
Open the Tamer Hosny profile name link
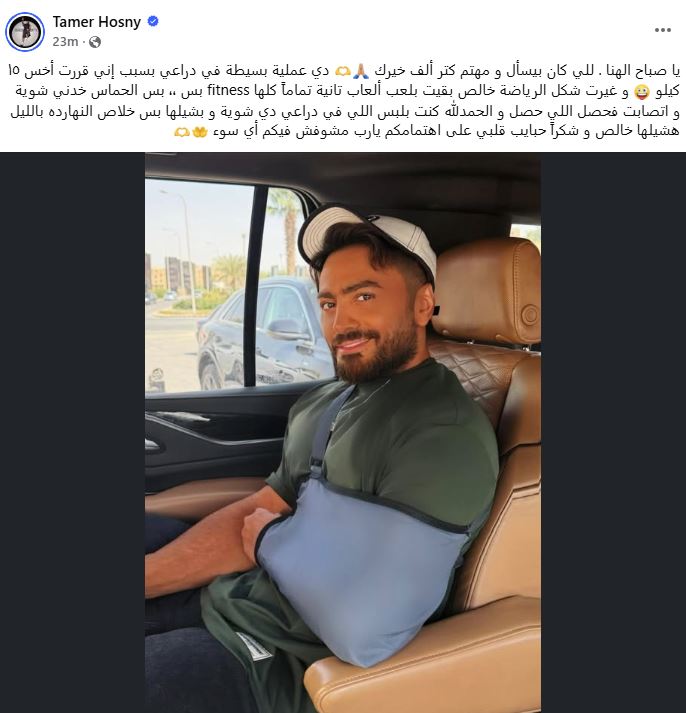tap(96, 21)
